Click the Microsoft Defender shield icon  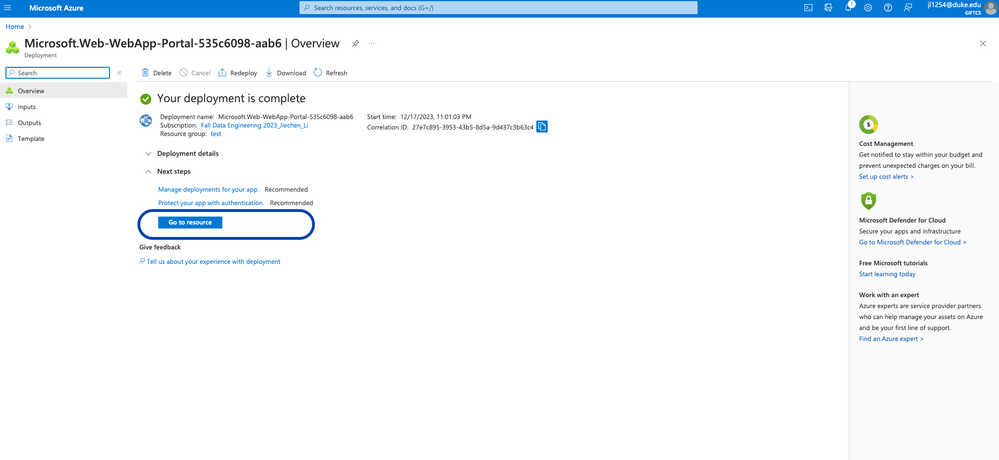point(868,201)
